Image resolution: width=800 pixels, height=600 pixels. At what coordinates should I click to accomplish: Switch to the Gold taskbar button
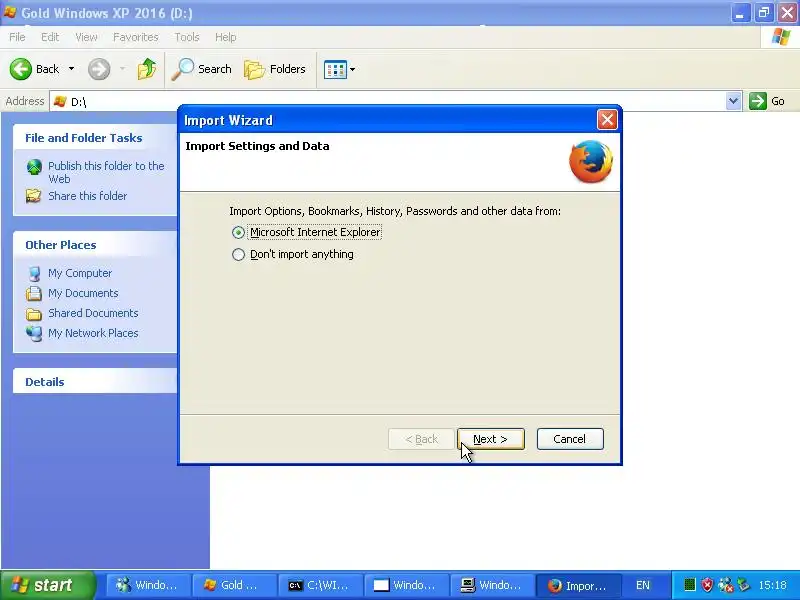point(234,585)
